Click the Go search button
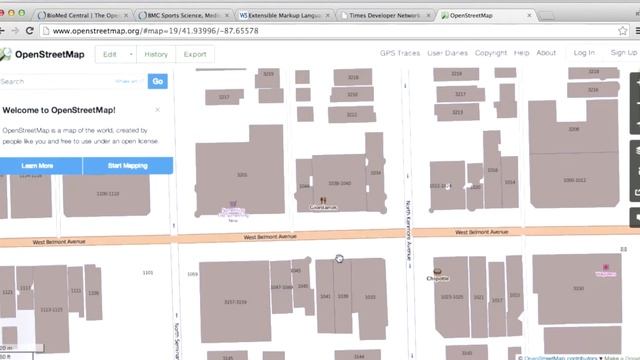 click(158, 81)
